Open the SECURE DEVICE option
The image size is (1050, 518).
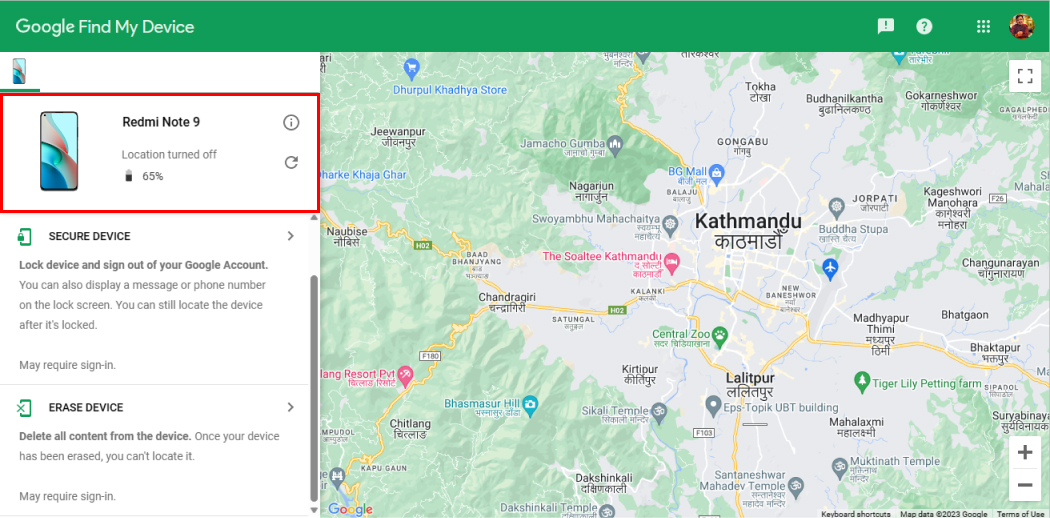tap(90, 236)
